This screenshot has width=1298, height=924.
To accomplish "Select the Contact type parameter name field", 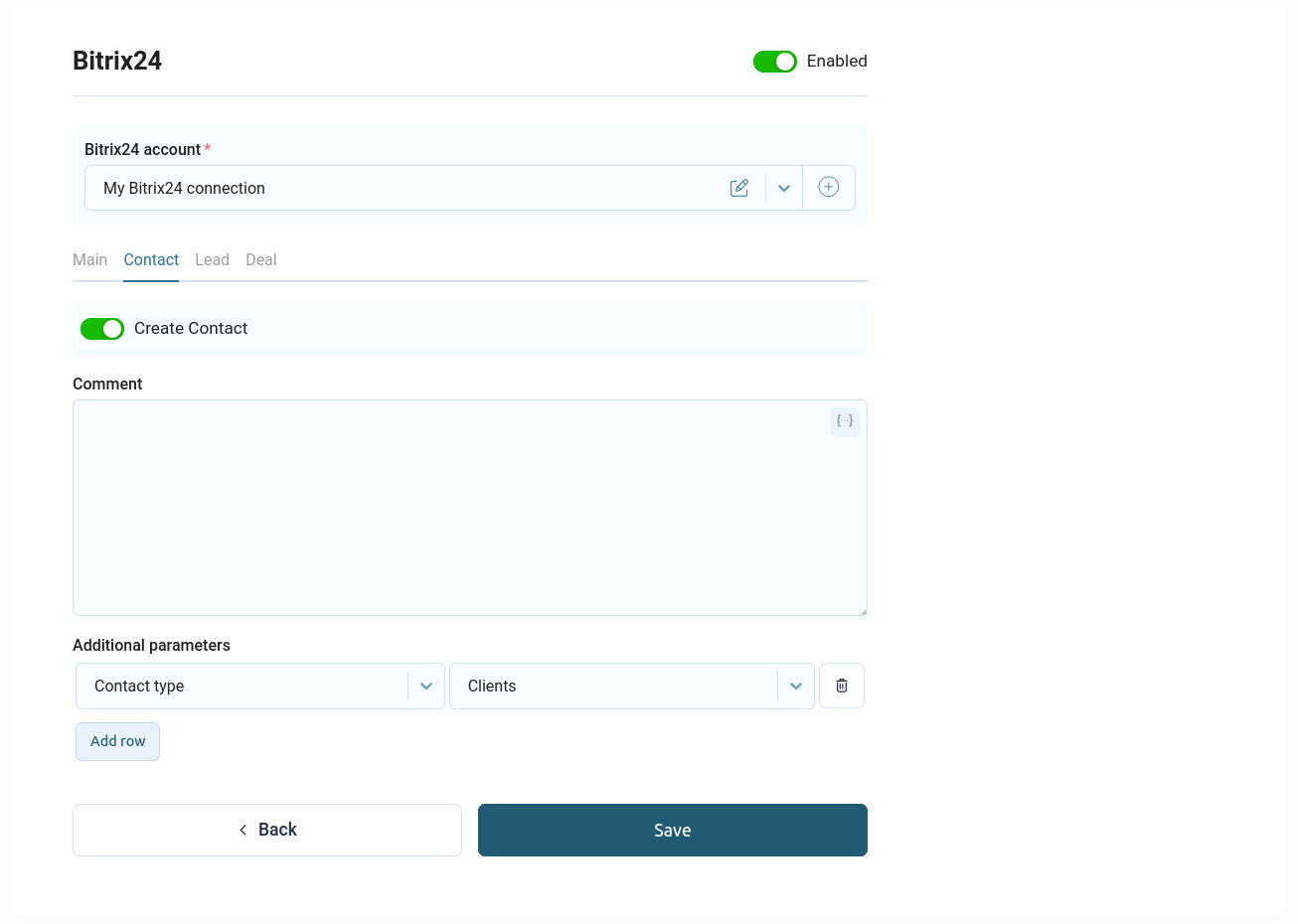I will click(x=239, y=687).
